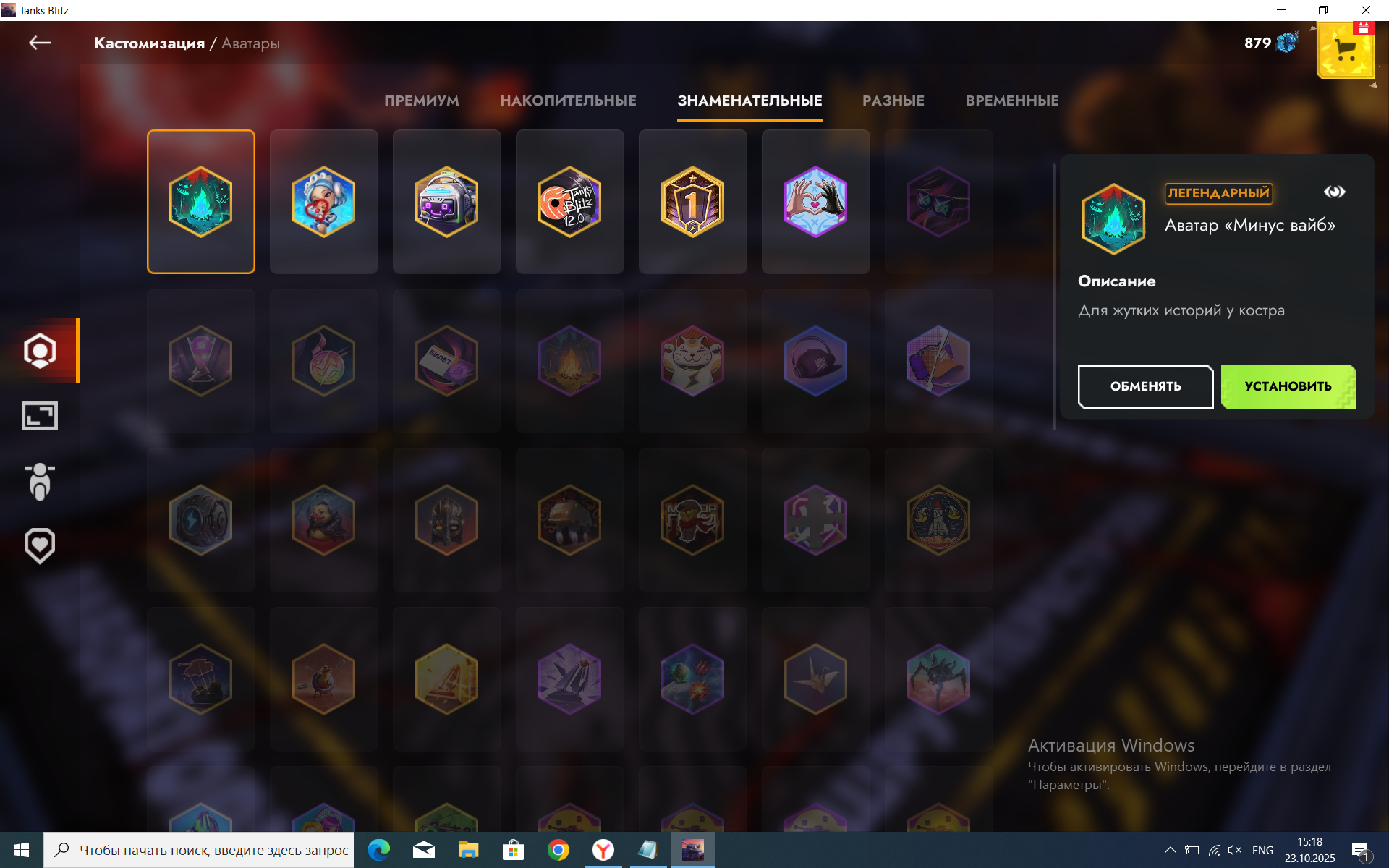Open the ВРЕМЕННЫЕ tab

click(x=1011, y=101)
